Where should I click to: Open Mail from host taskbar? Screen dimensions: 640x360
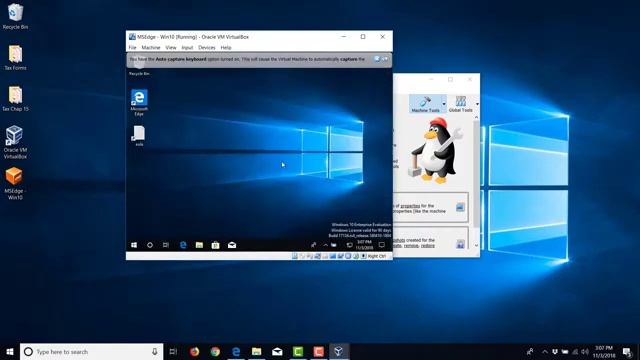click(277, 351)
